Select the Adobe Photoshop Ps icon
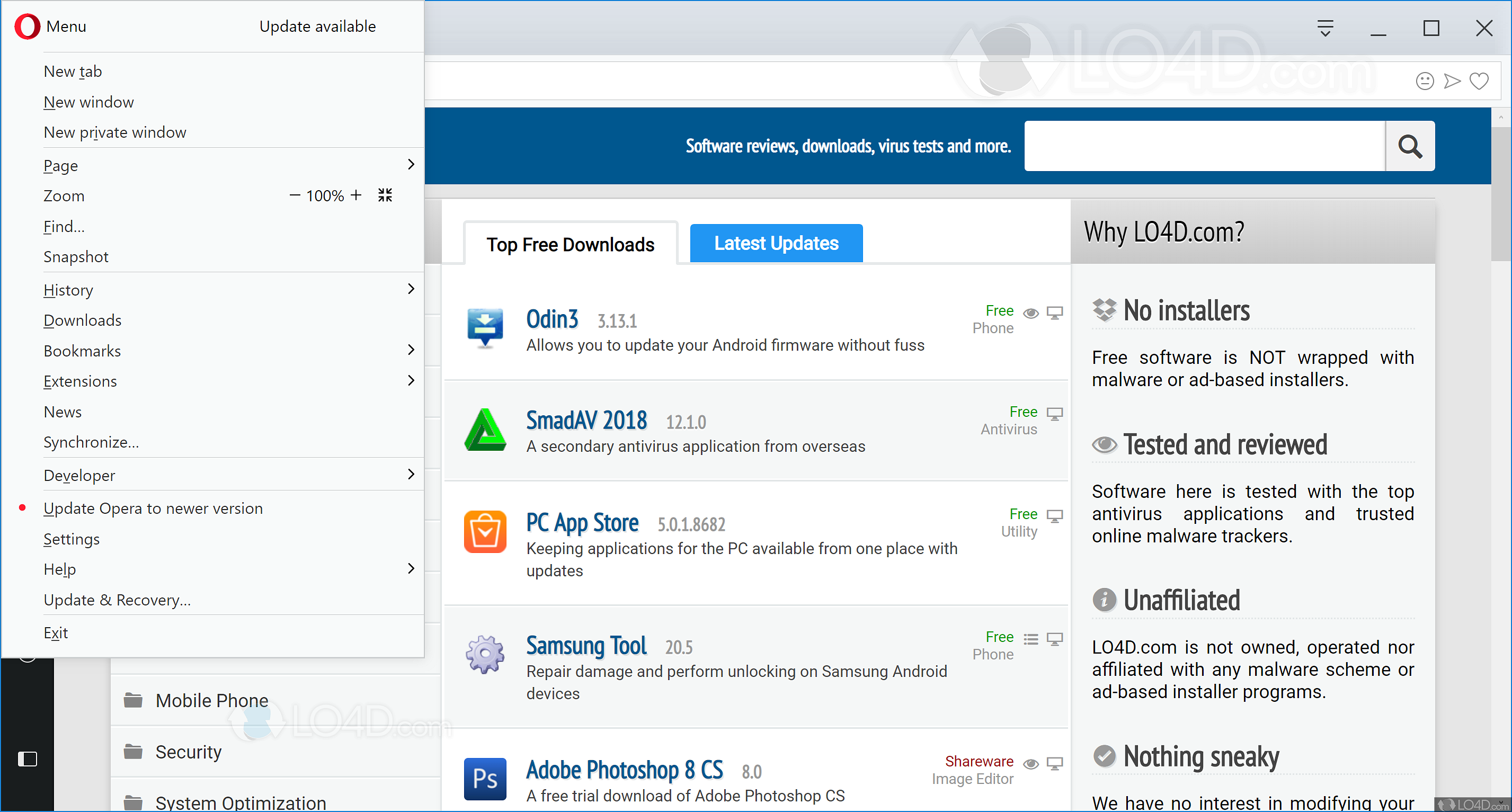Viewport: 1512px width, 812px height. pos(485,779)
